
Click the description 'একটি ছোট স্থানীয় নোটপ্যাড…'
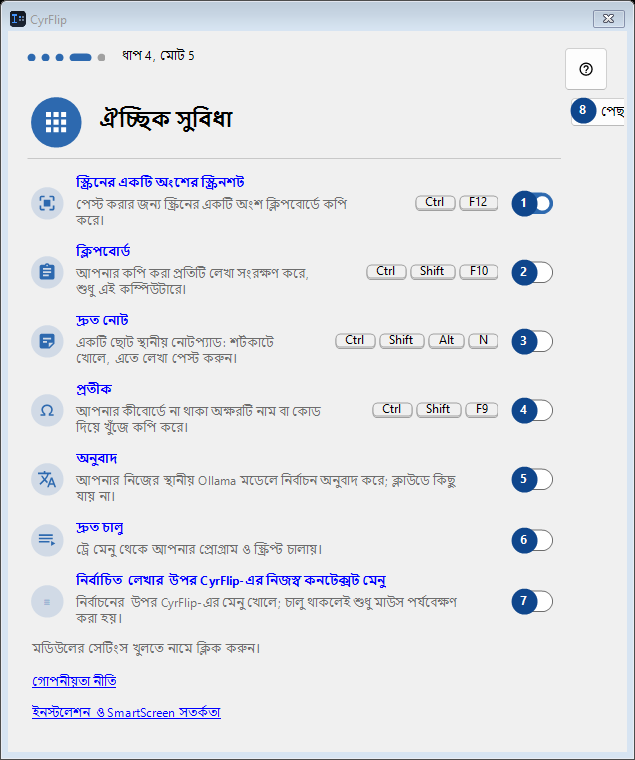175,350
